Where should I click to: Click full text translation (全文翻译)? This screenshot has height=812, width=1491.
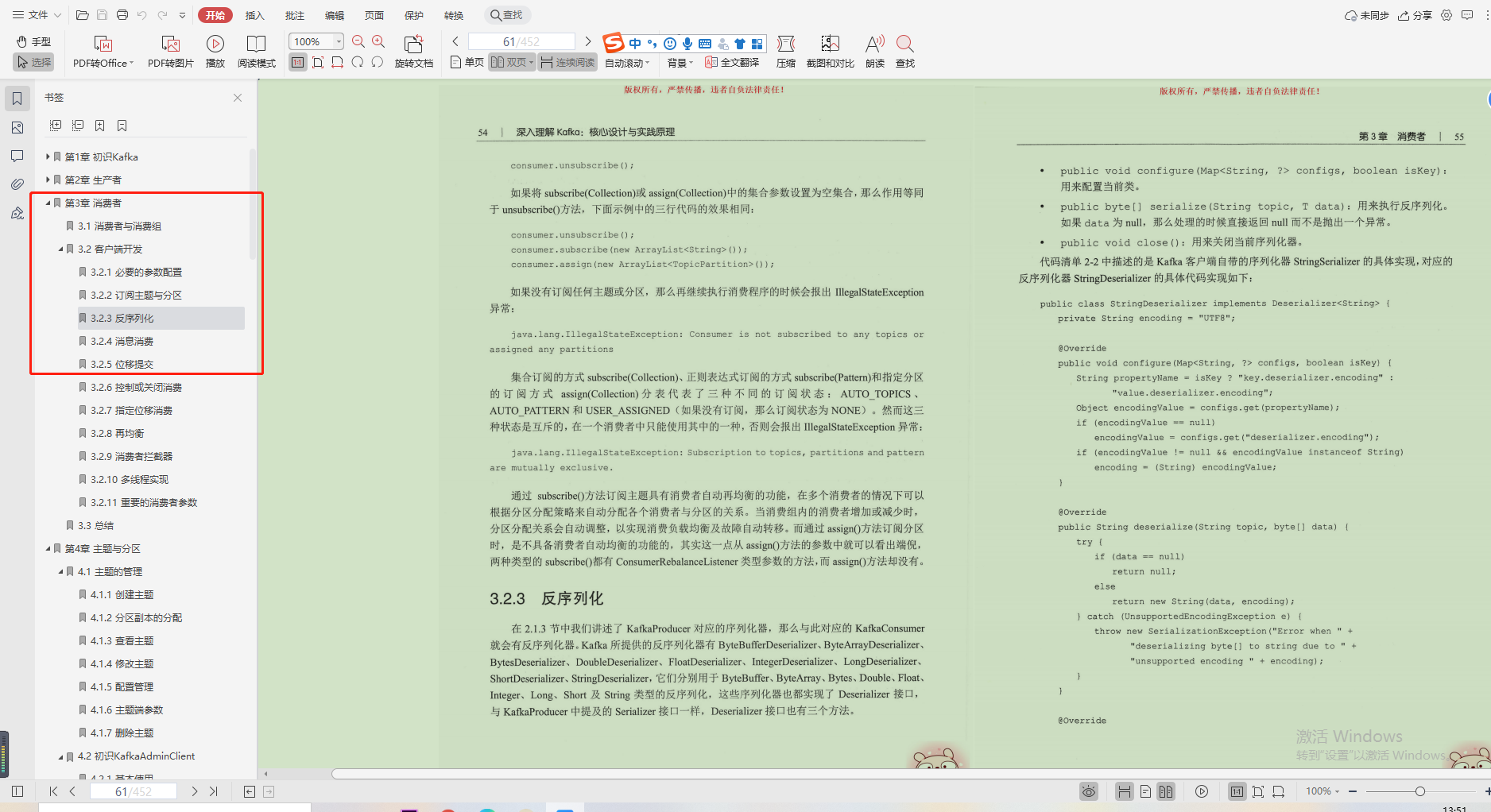click(732, 62)
